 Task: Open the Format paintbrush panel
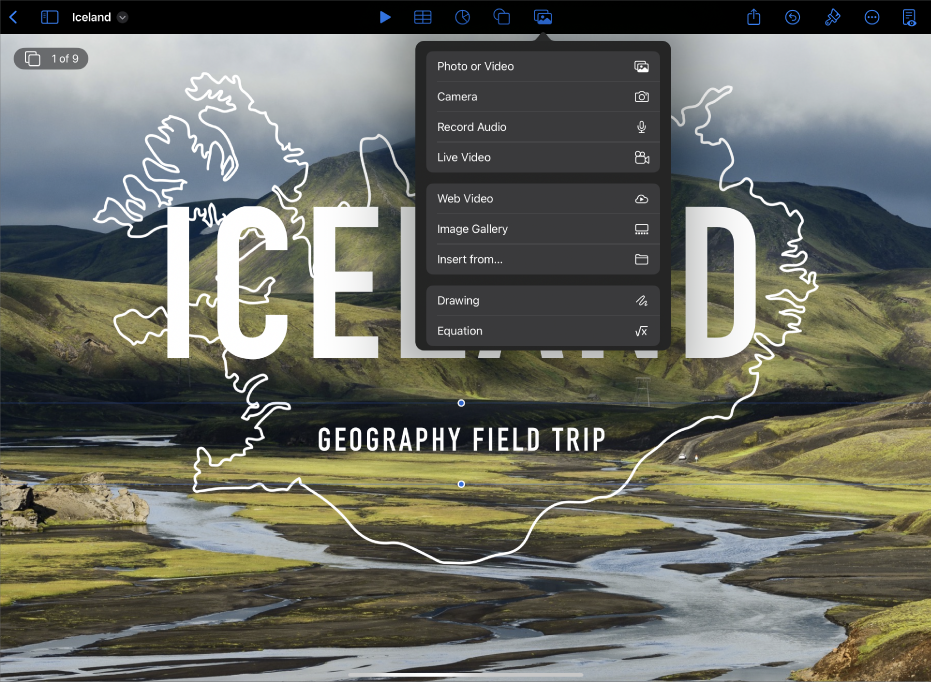tap(832, 17)
